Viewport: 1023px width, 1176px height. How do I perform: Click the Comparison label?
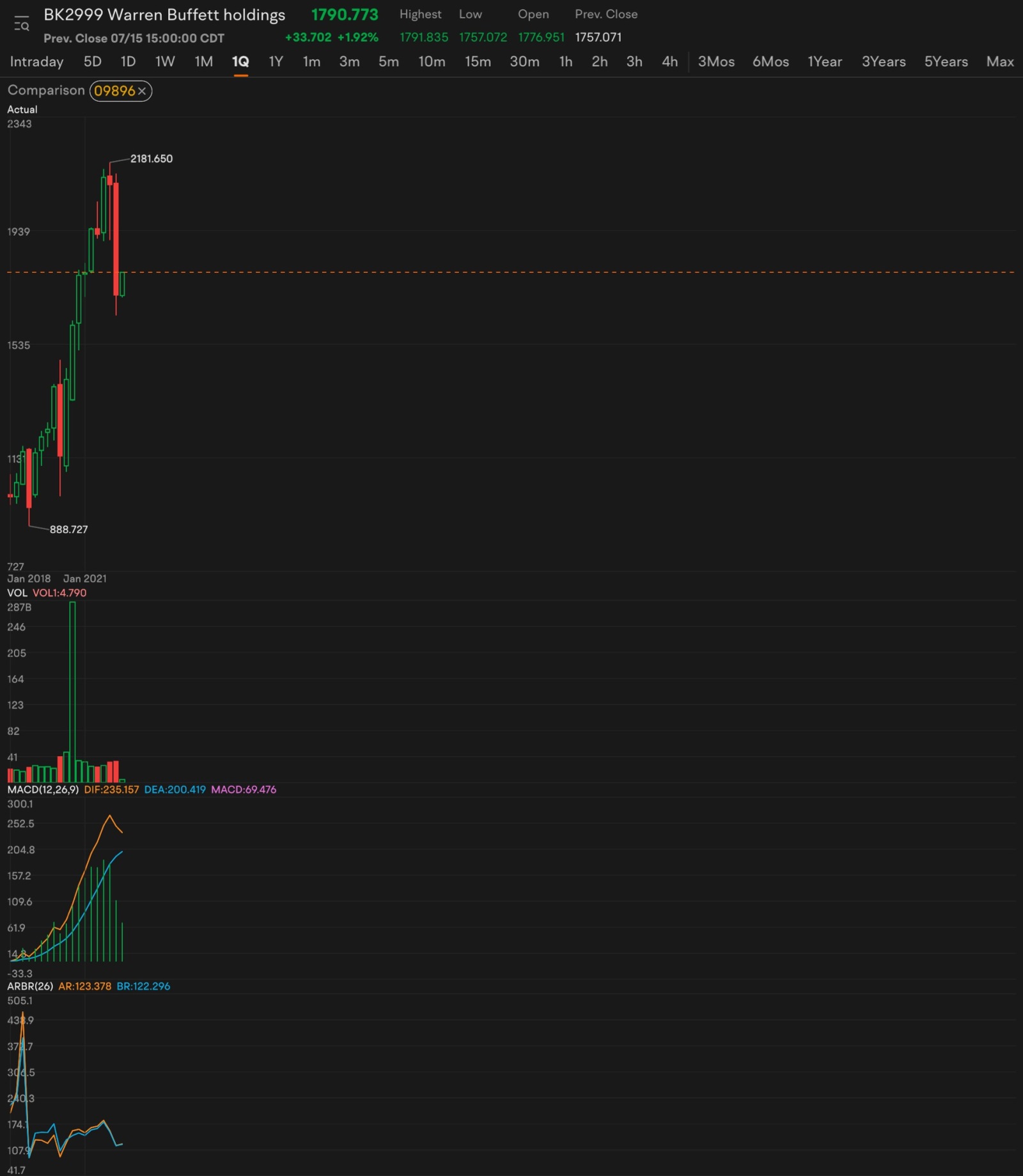click(46, 90)
